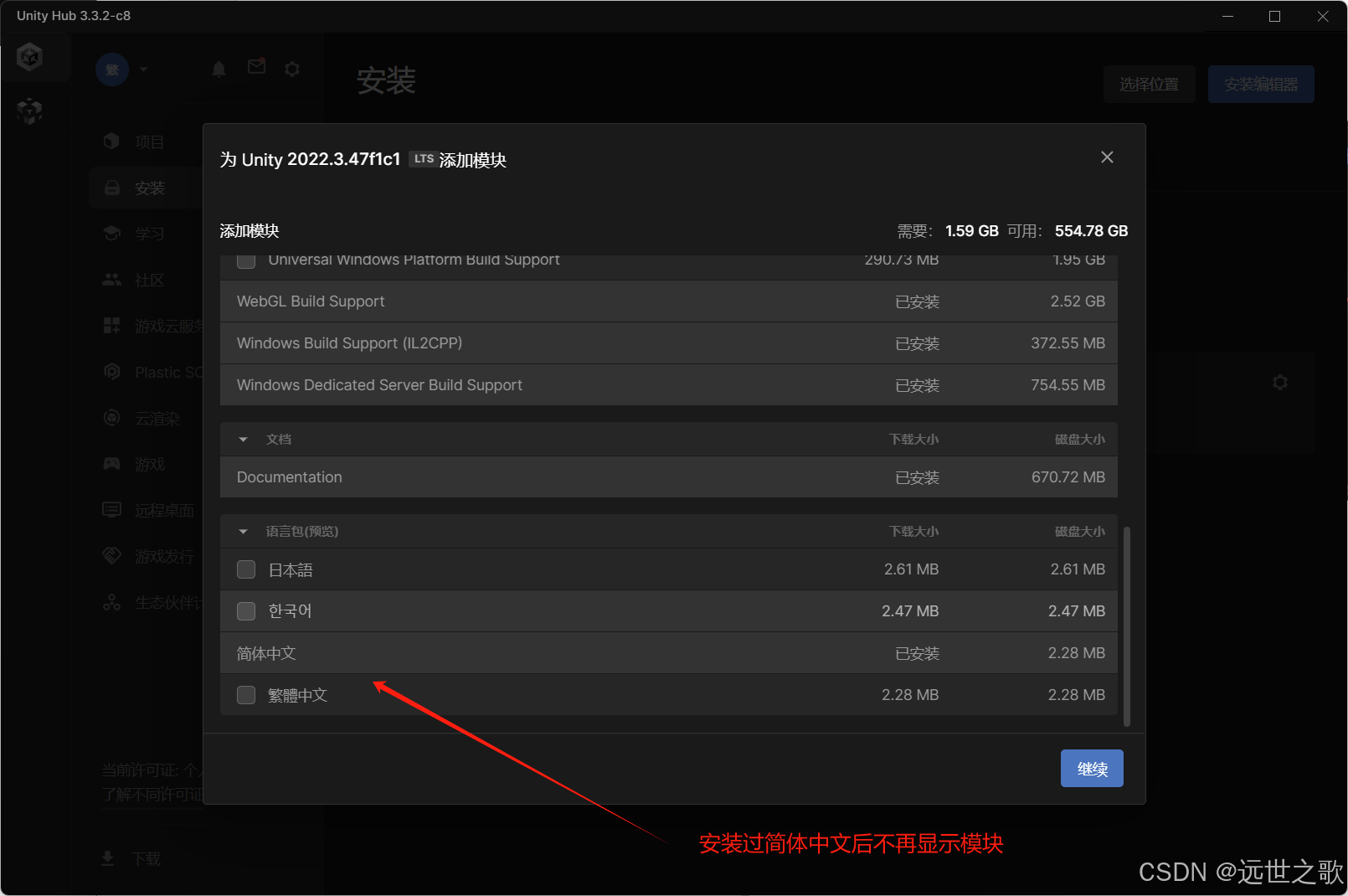Image resolution: width=1348 pixels, height=896 pixels.
Task: Click the 下载 download icon
Action: point(108,858)
